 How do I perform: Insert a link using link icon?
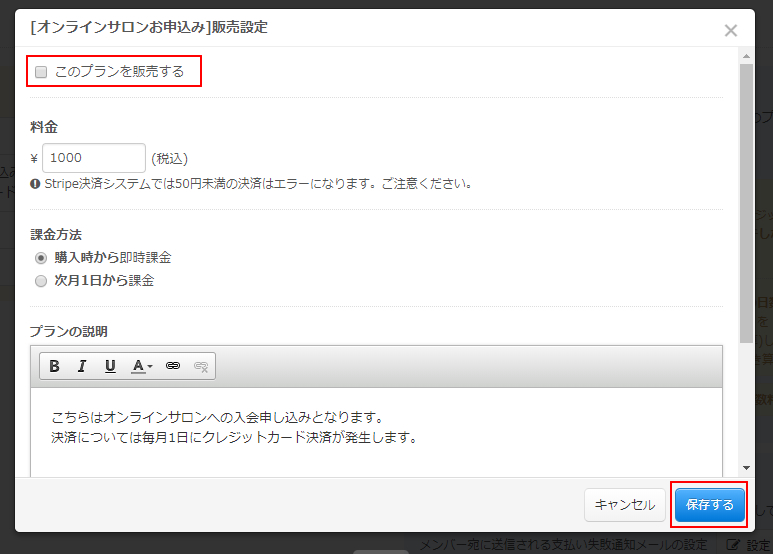[x=173, y=366]
